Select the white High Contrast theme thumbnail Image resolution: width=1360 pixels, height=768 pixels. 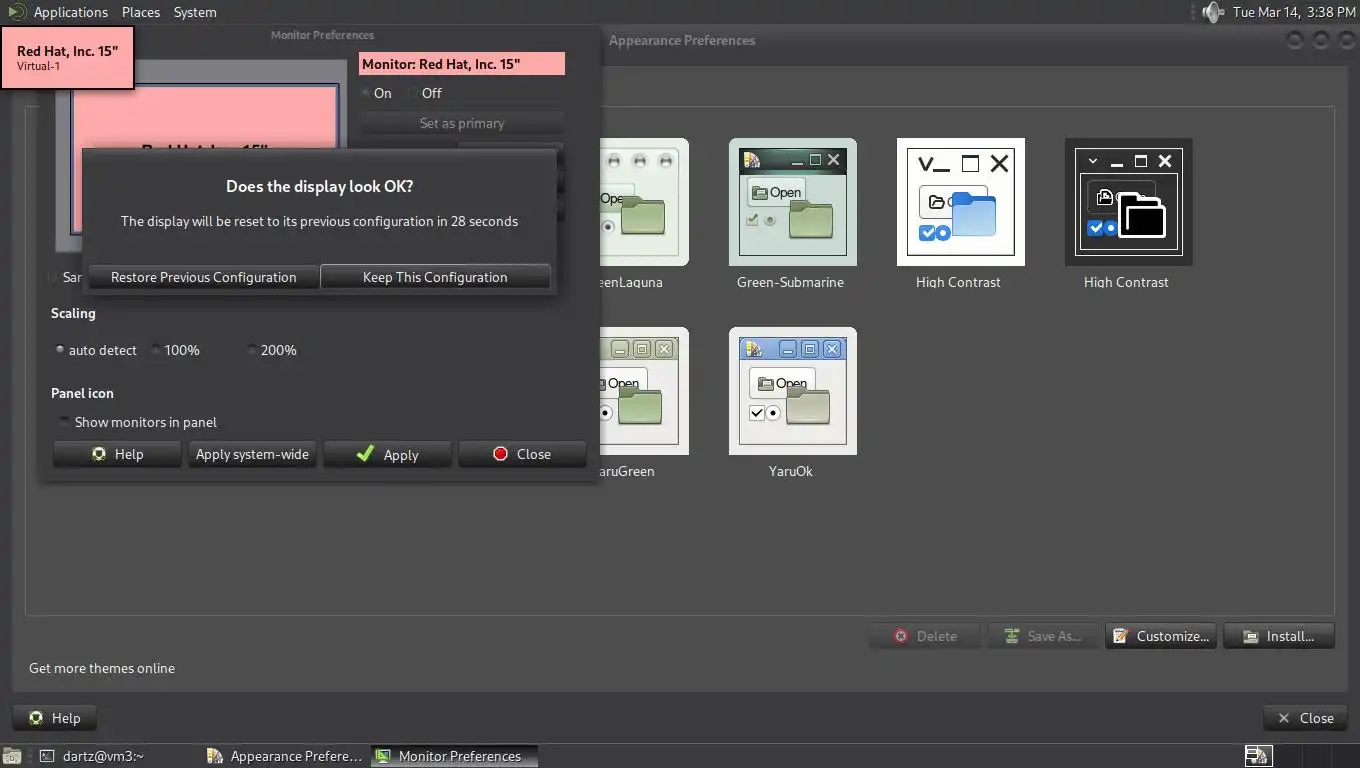(x=960, y=201)
